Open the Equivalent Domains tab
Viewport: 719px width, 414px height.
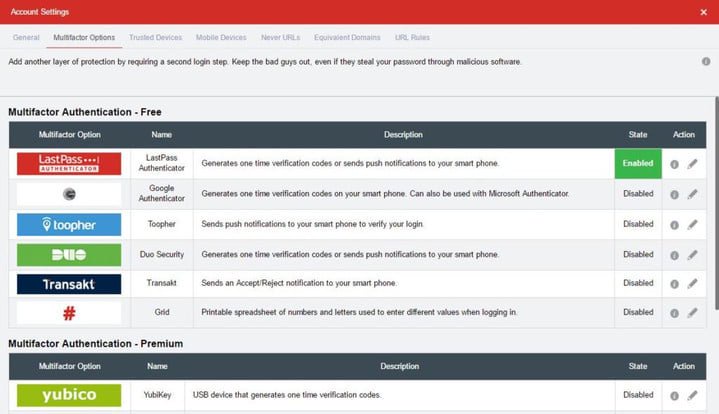point(347,37)
